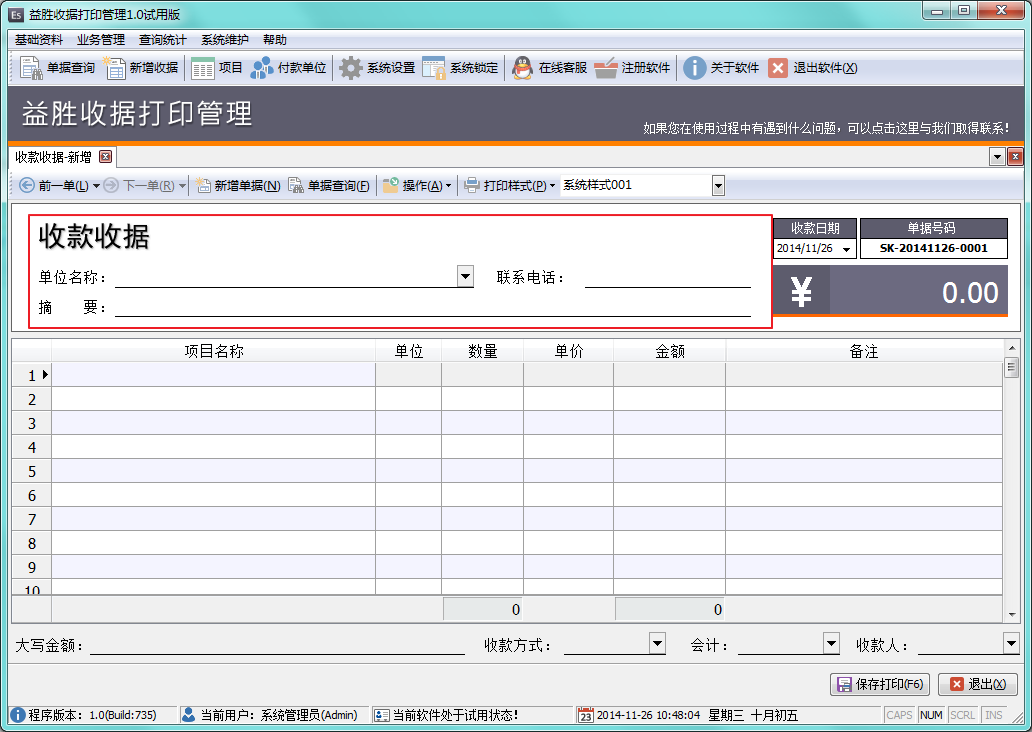Screen dimensions: 1032x732
Task: Open the 操作(A) menu button
Action: pyautogui.click(x=417, y=186)
